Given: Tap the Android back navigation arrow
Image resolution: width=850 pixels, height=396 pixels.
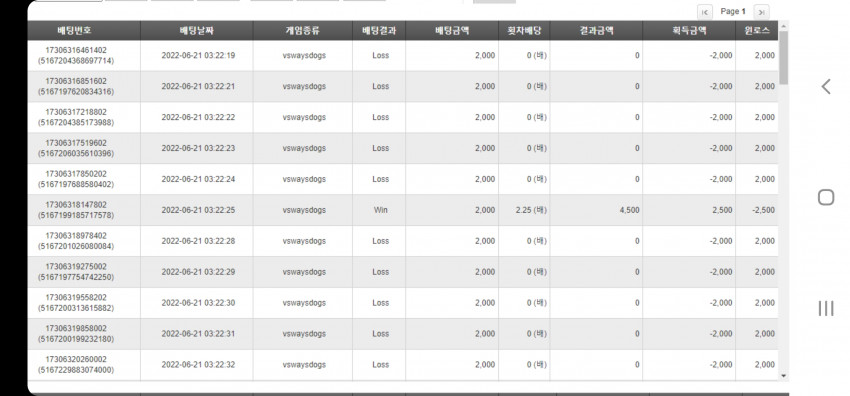Looking at the screenshot, I should click(x=826, y=86).
